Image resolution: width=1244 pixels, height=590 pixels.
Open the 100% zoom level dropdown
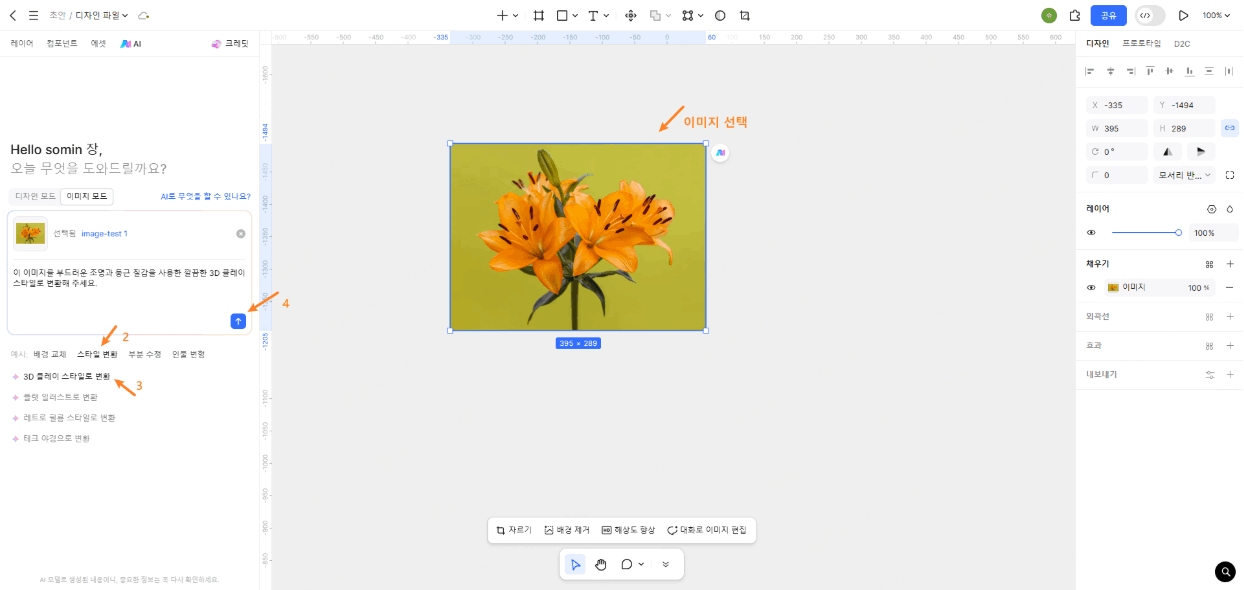[x=1216, y=15]
